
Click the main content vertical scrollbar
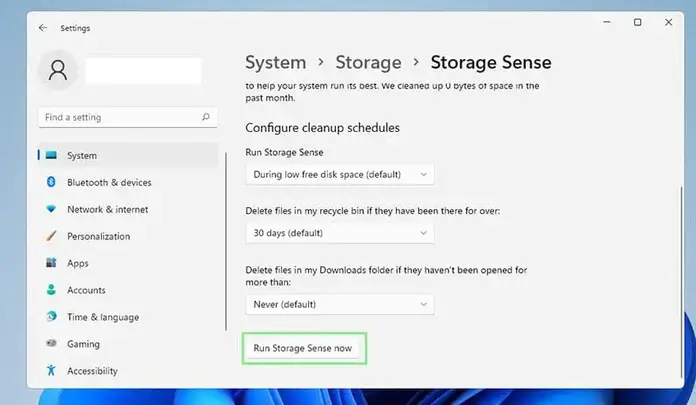coord(681,282)
